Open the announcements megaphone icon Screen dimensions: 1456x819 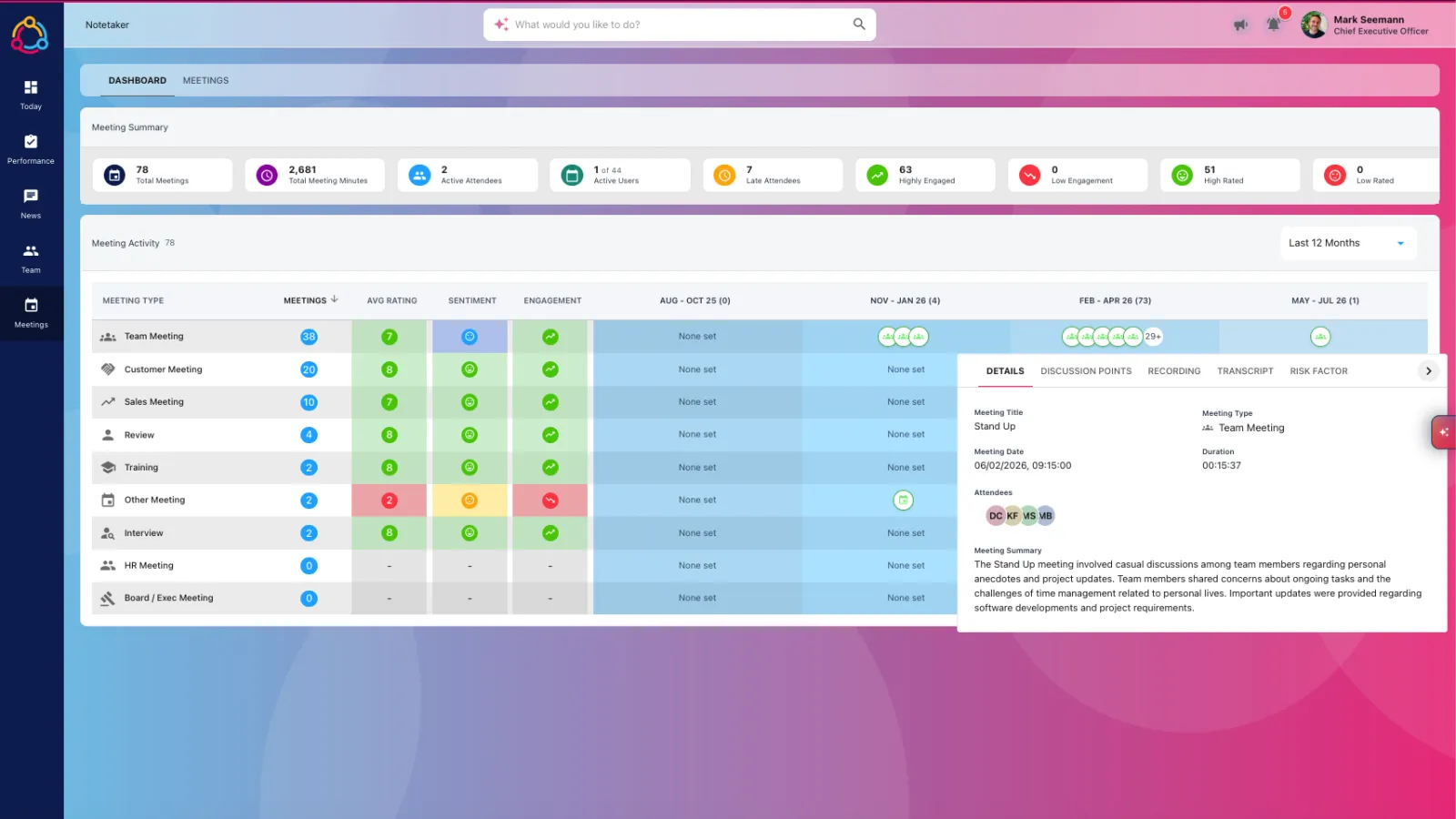[1240, 25]
